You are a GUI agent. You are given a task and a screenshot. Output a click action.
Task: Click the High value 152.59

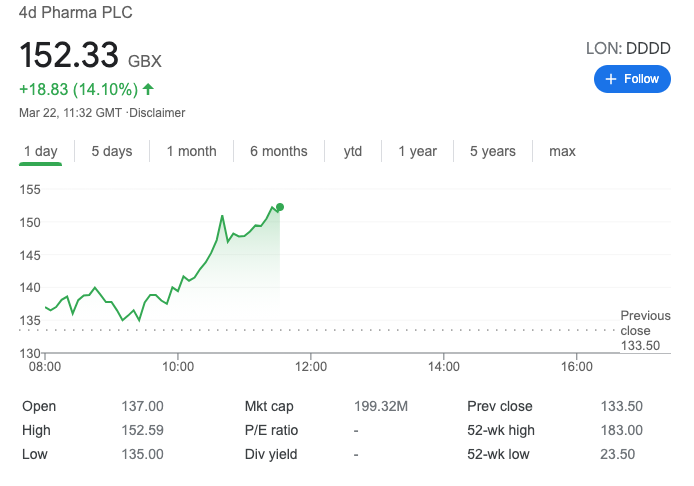coord(143,430)
